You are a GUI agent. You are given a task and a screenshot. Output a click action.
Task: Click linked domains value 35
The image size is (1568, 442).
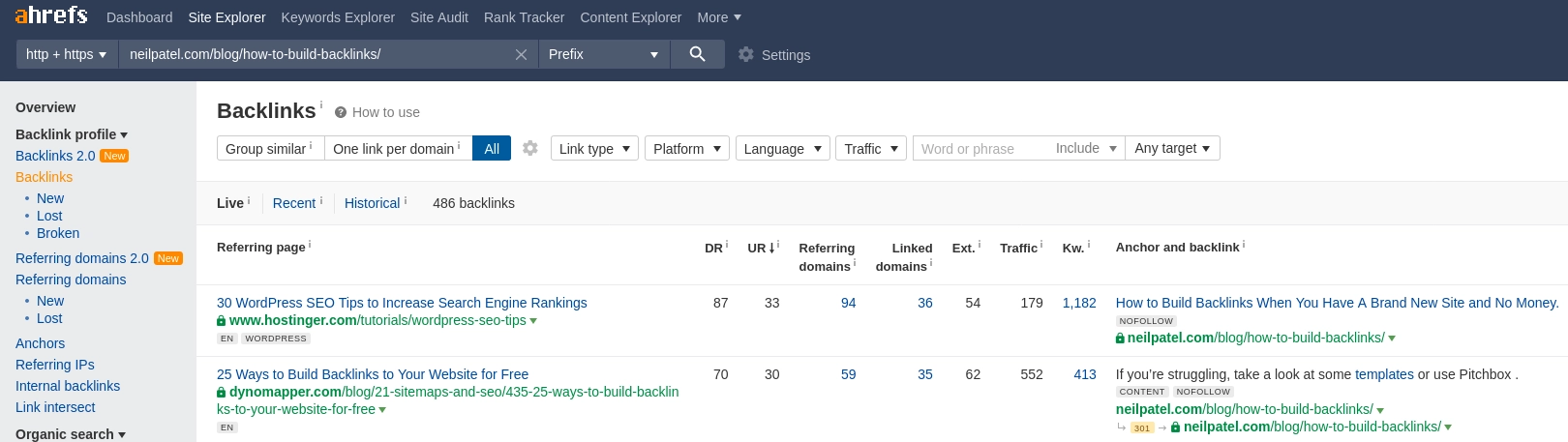click(925, 374)
